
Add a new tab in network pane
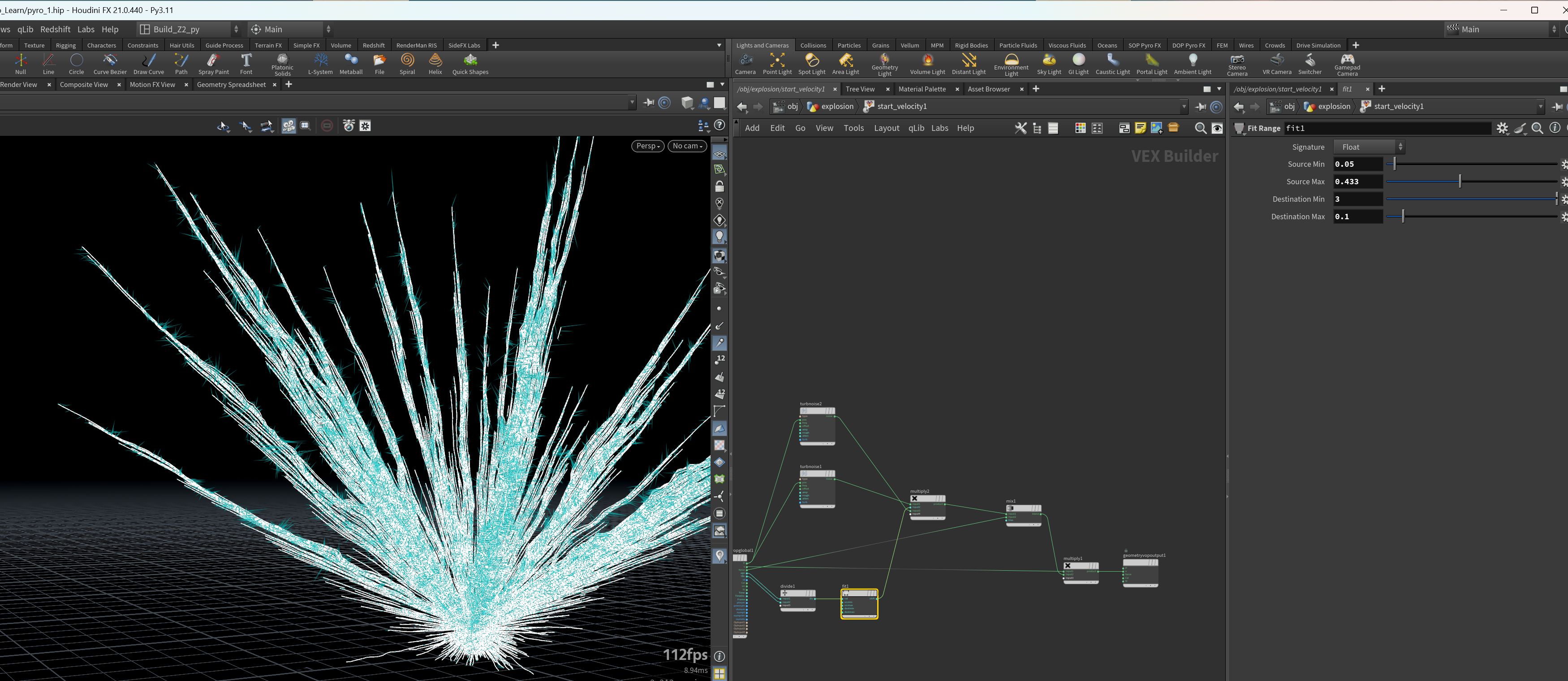click(x=1035, y=89)
